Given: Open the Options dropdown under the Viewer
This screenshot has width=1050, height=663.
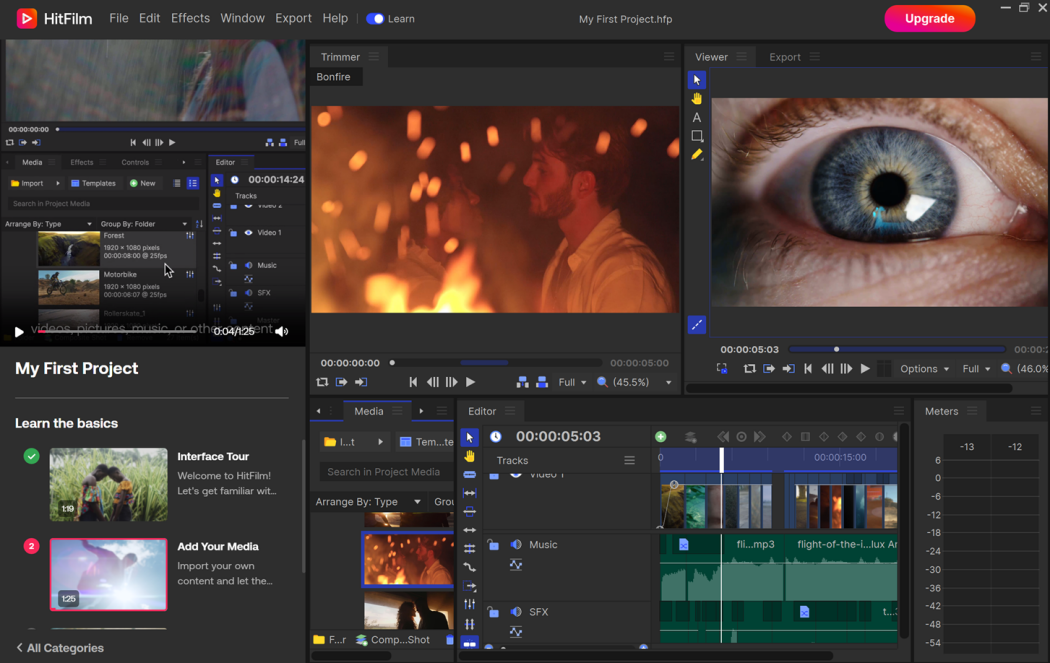Looking at the screenshot, I should 924,368.
